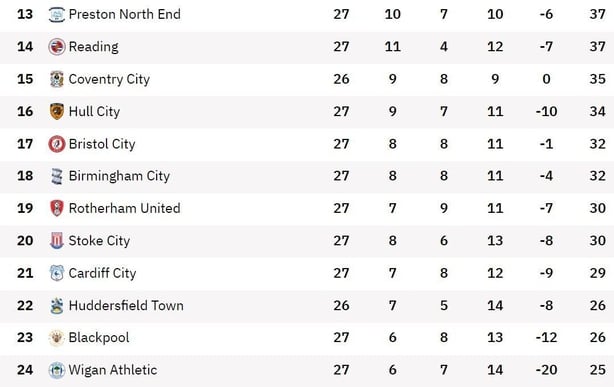Click position number 24 in table
Image resolution: width=614 pixels, height=387 pixels.
click(25, 370)
